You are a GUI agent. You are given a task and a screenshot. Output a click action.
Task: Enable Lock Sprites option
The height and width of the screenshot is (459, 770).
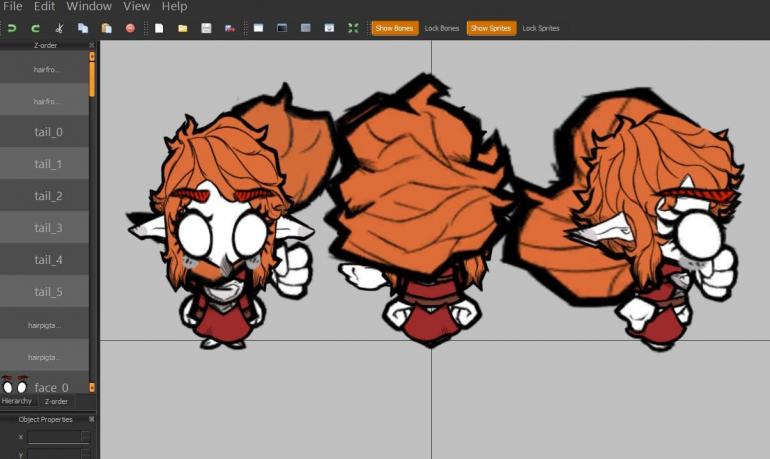coord(541,28)
